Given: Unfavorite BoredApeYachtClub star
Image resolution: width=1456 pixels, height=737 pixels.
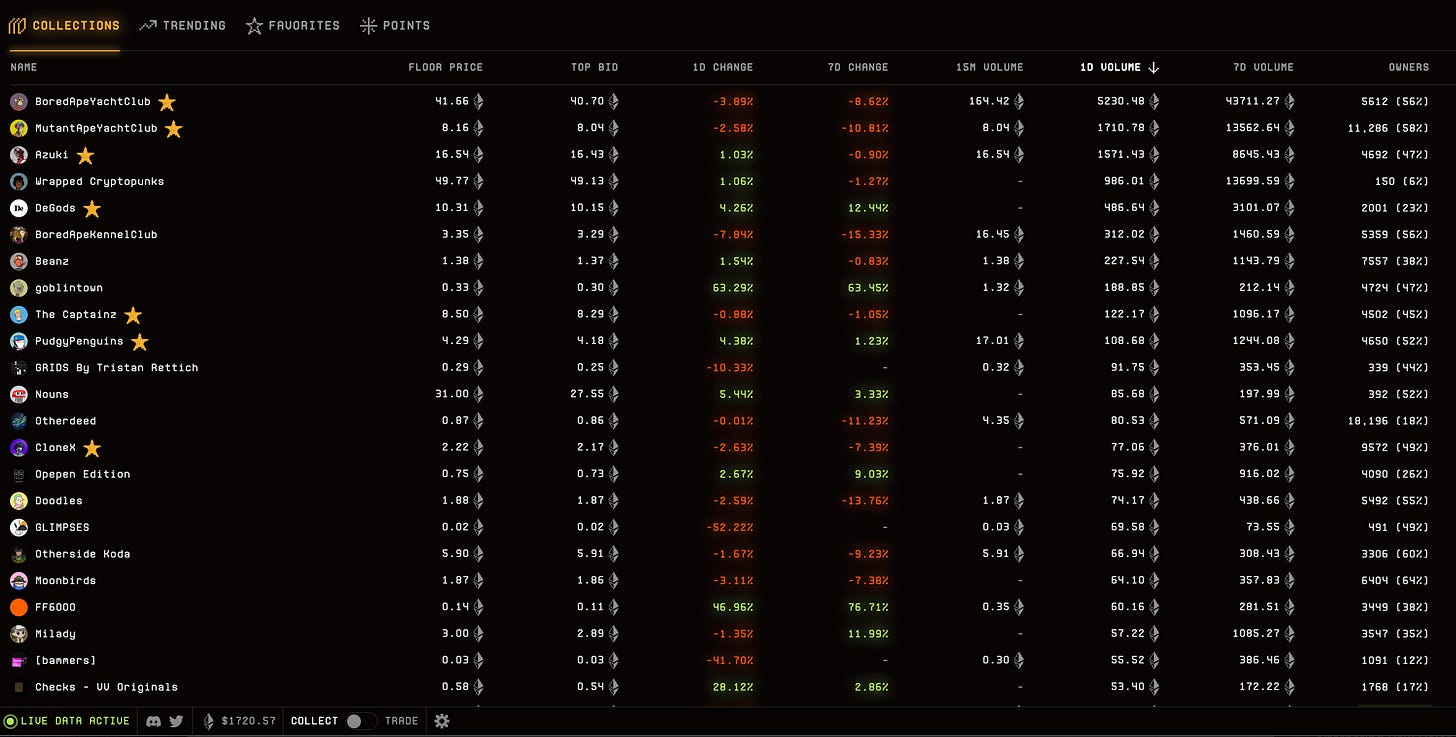Looking at the screenshot, I should tap(167, 102).
